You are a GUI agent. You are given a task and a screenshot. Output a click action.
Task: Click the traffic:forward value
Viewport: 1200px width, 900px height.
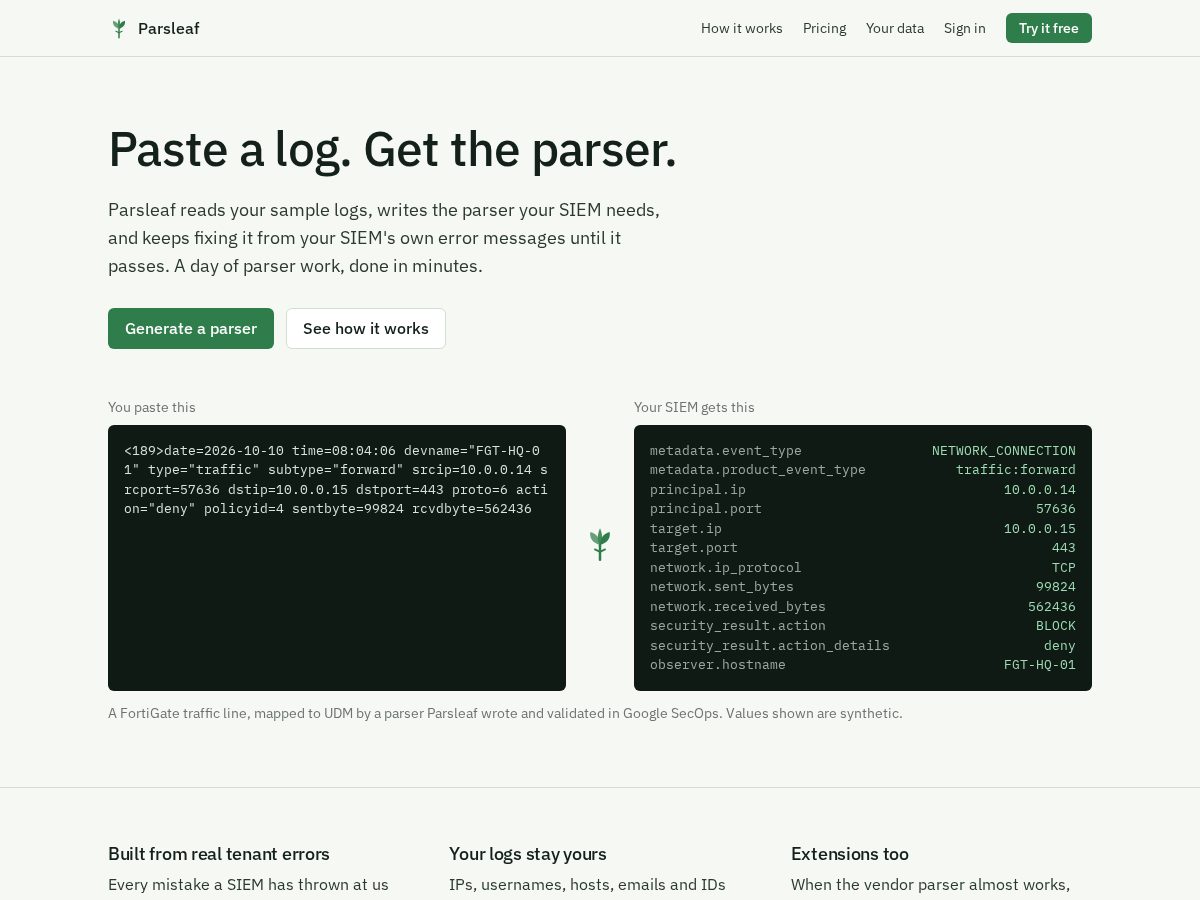tap(1016, 470)
